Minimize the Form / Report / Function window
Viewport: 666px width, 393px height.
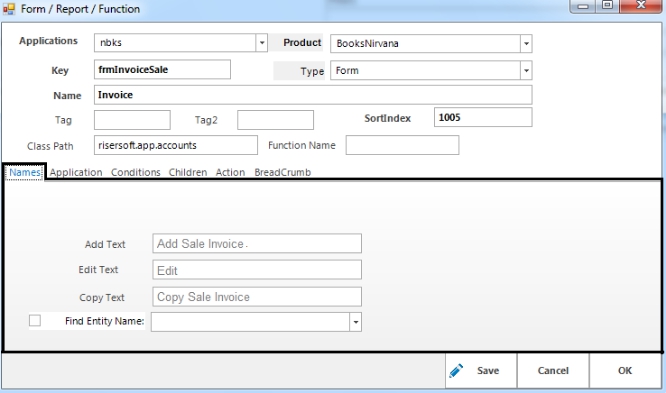583,6
